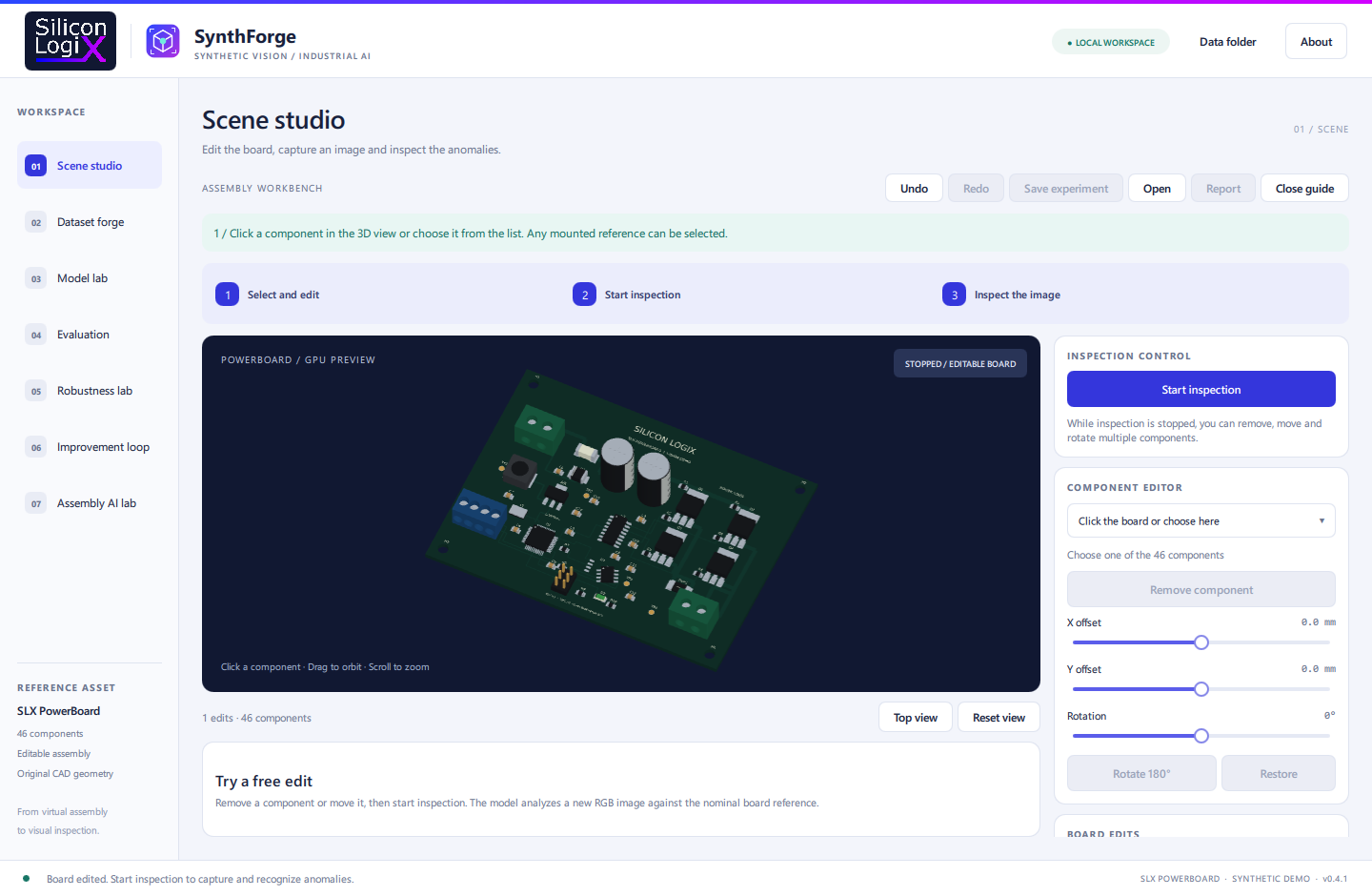Click step 1 badge for Select and edit

coord(228,295)
